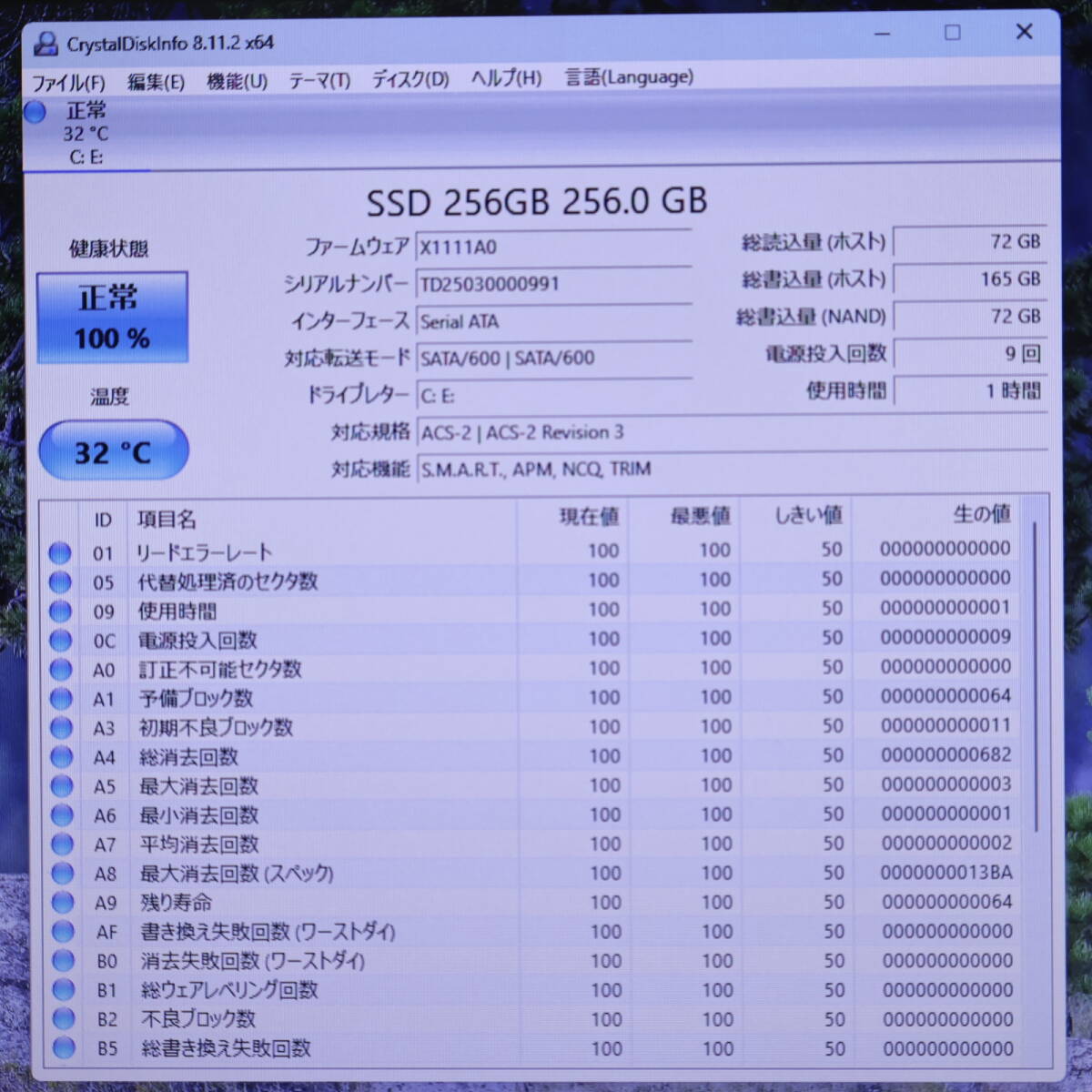The image size is (1092, 1092).
Task: Open the 機能(U) menu
Action: coord(237,81)
